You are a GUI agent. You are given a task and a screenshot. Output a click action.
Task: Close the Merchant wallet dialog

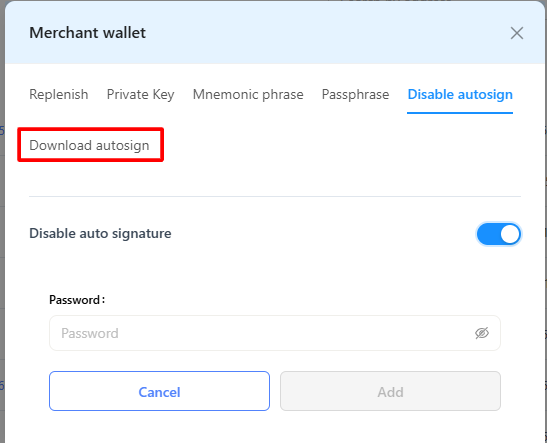[517, 33]
